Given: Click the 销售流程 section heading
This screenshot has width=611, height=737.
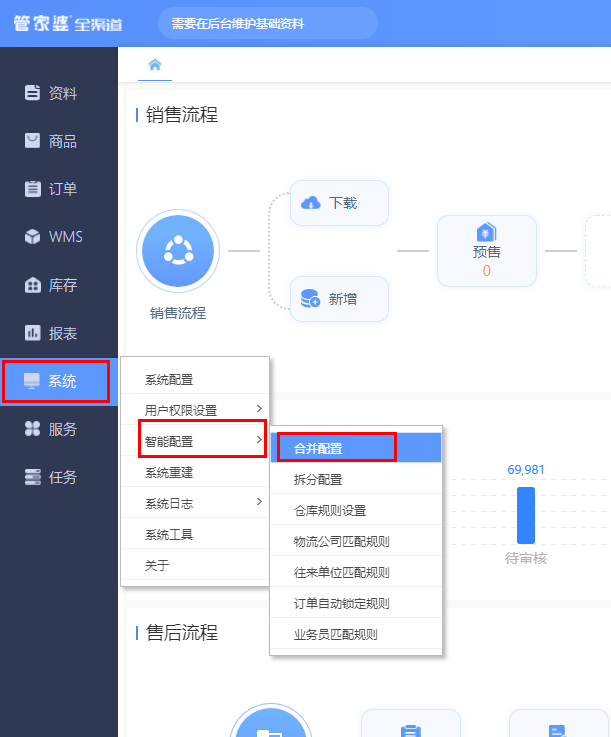Looking at the screenshot, I should point(181,114).
